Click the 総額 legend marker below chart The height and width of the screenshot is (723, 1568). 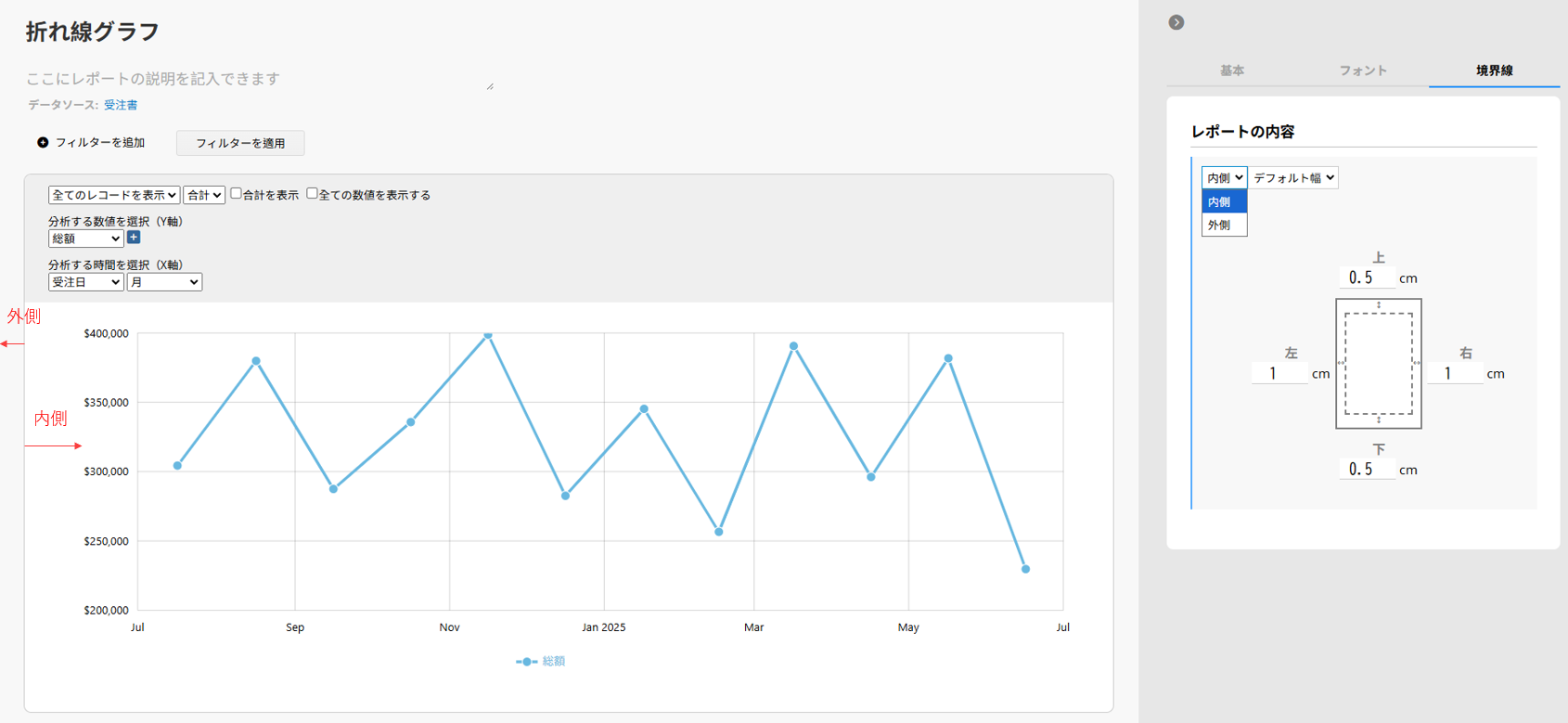[x=526, y=662]
